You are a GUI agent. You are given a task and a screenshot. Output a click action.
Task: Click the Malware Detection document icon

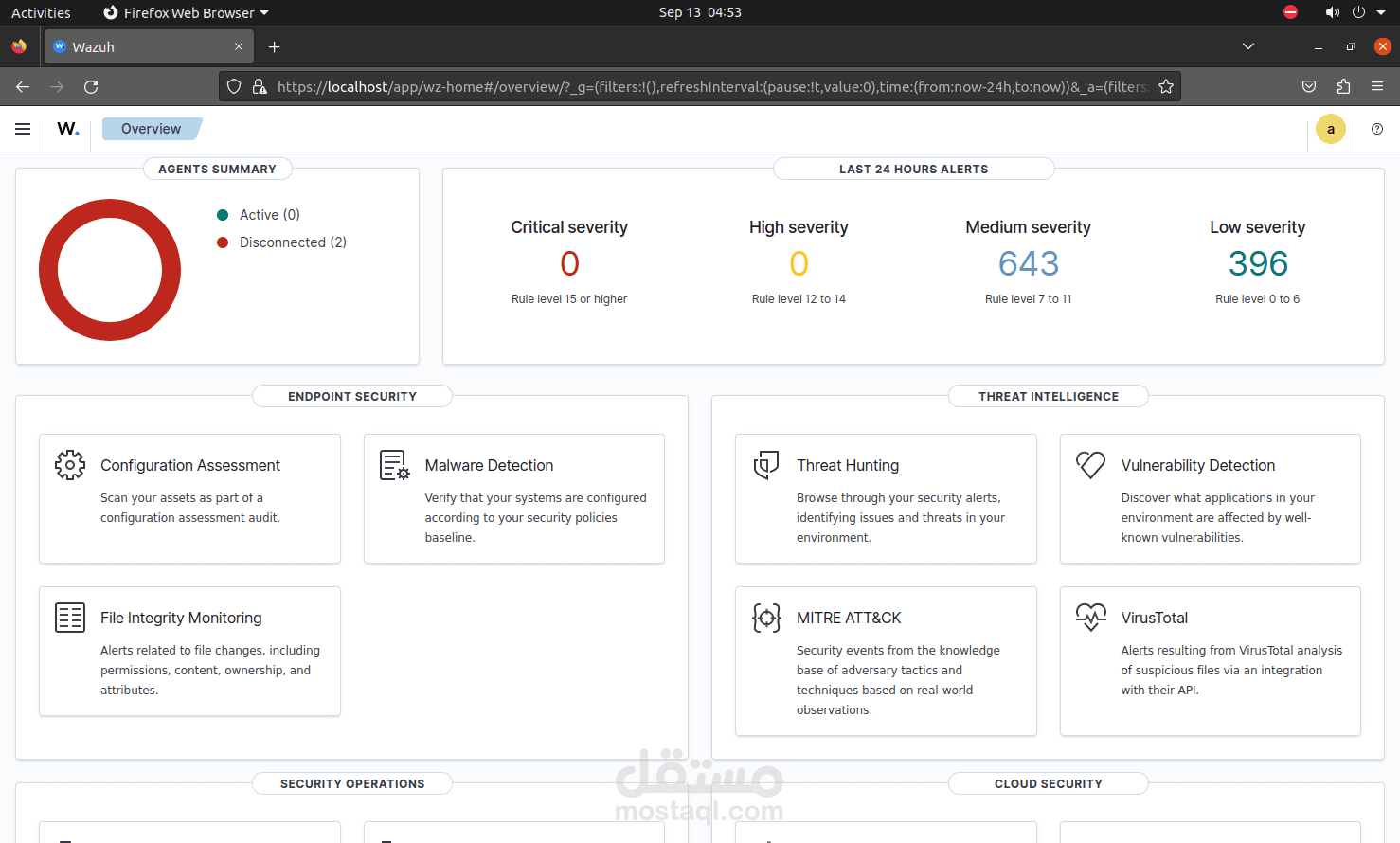[x=395, y=465]
